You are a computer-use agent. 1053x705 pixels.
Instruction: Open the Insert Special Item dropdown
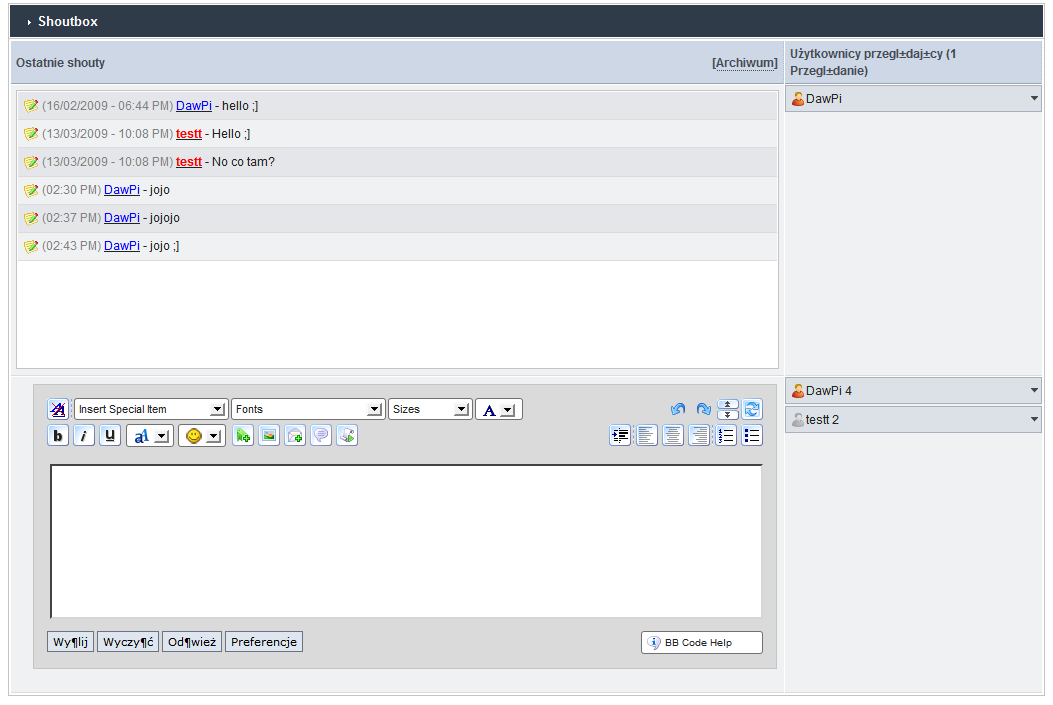tap(150, 409)
